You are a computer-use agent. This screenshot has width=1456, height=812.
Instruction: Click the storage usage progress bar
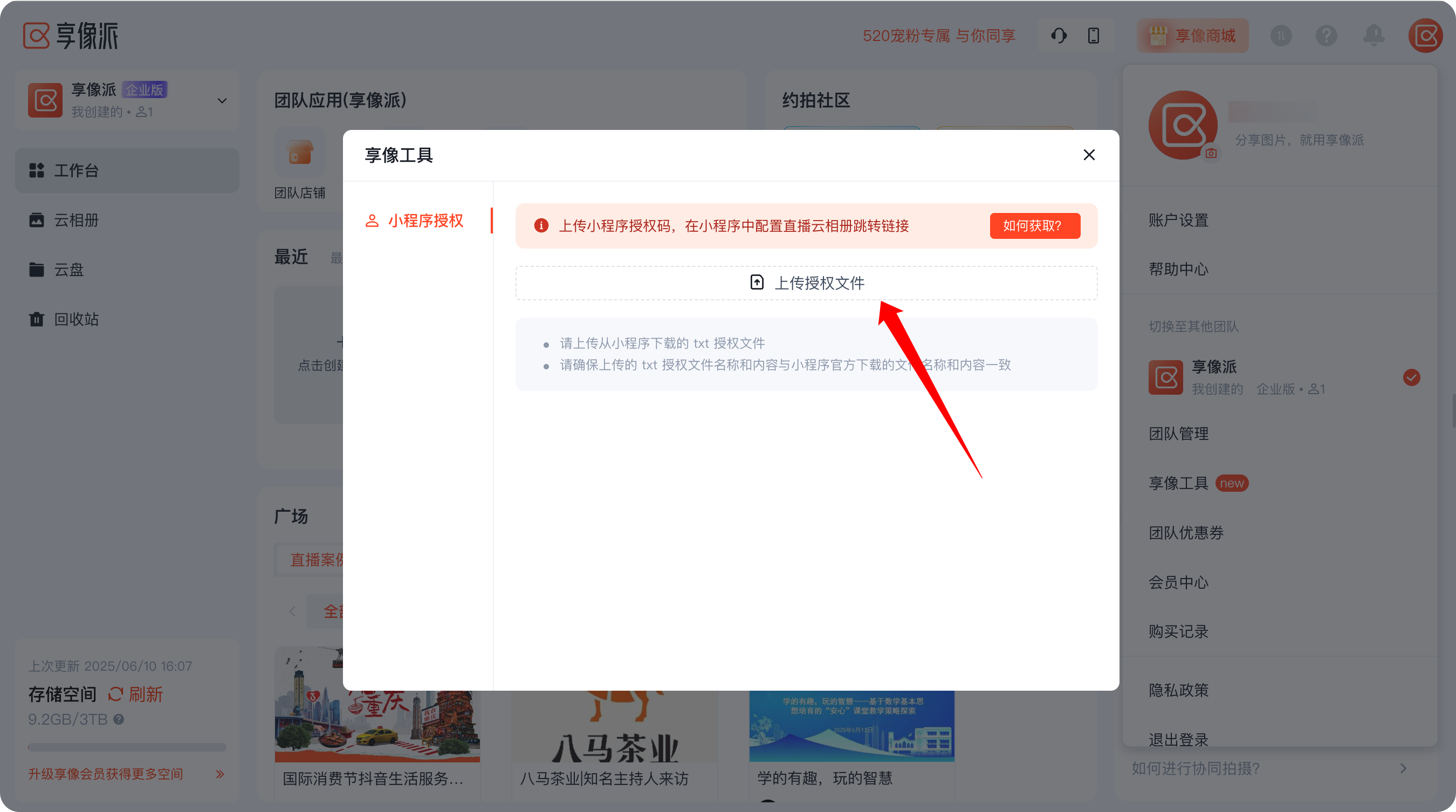click(127, 747)
